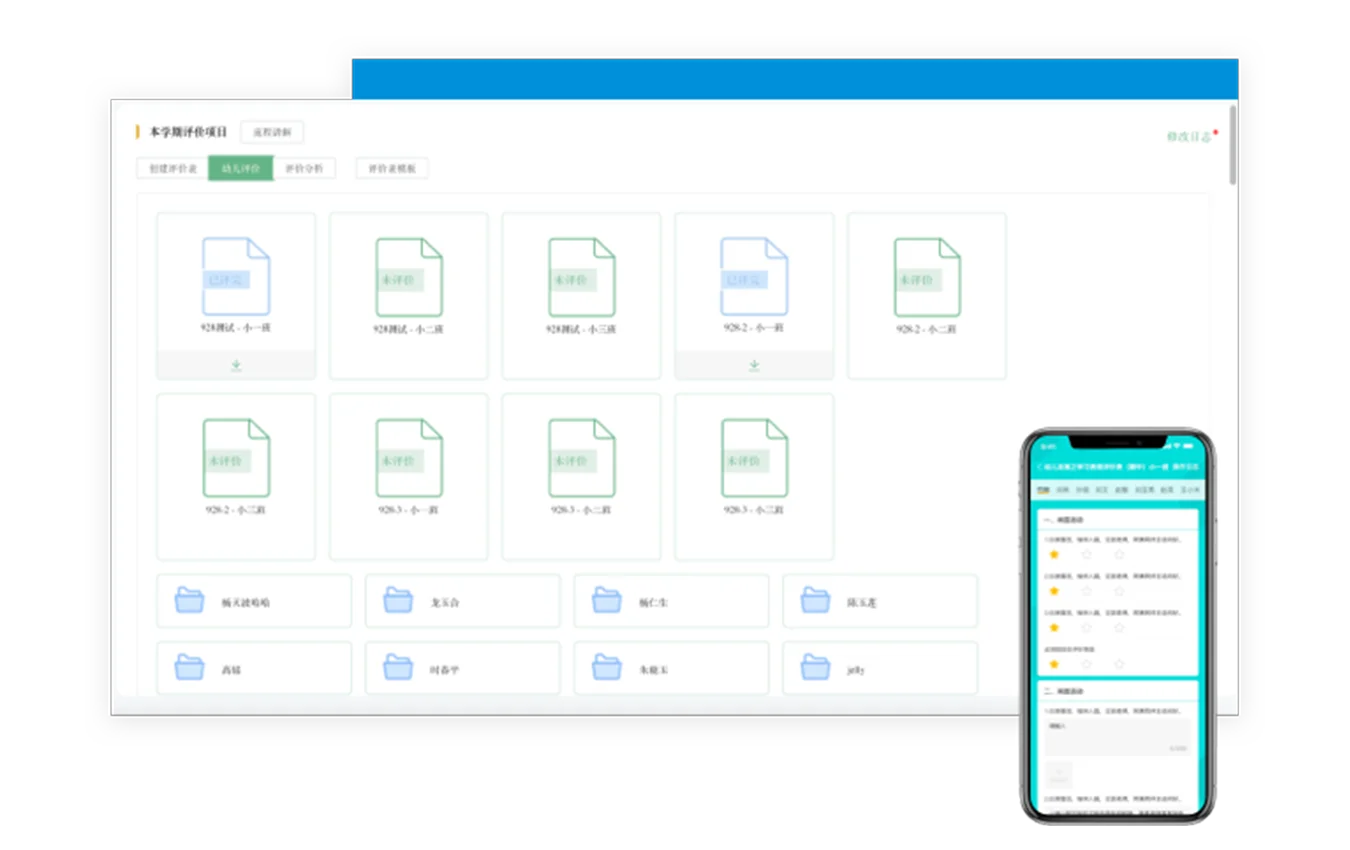Open the 朱晓玉 folder
Viewport: 1350px width, 850px height.
pyautogui.click(x=671, y=668)
